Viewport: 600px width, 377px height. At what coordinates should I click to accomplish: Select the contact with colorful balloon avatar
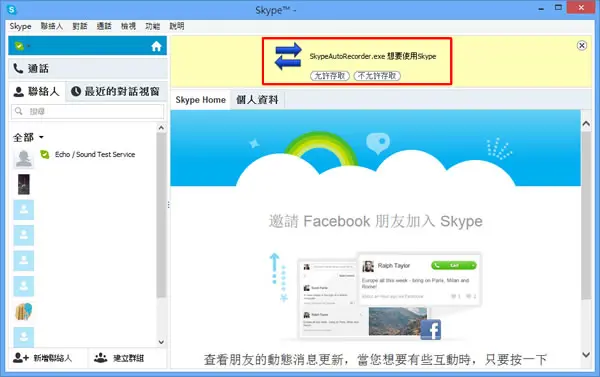pos(24,312)
